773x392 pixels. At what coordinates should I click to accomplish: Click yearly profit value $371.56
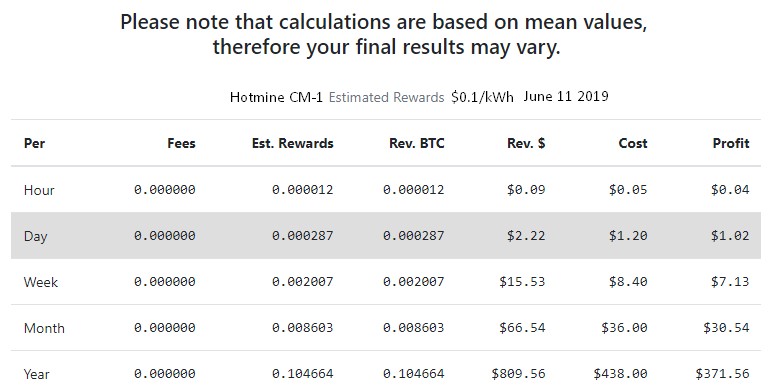pos(723,374)
